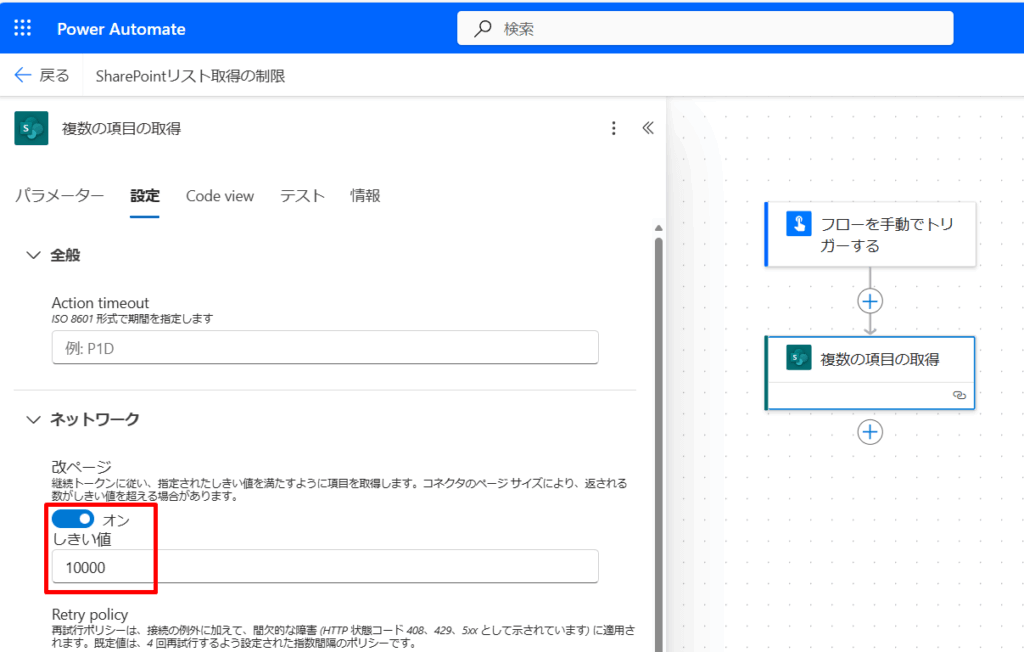Click the SharePoint icon on the canvas action card
This screenshot has height=652, width=1024.
tap(799, 357)
